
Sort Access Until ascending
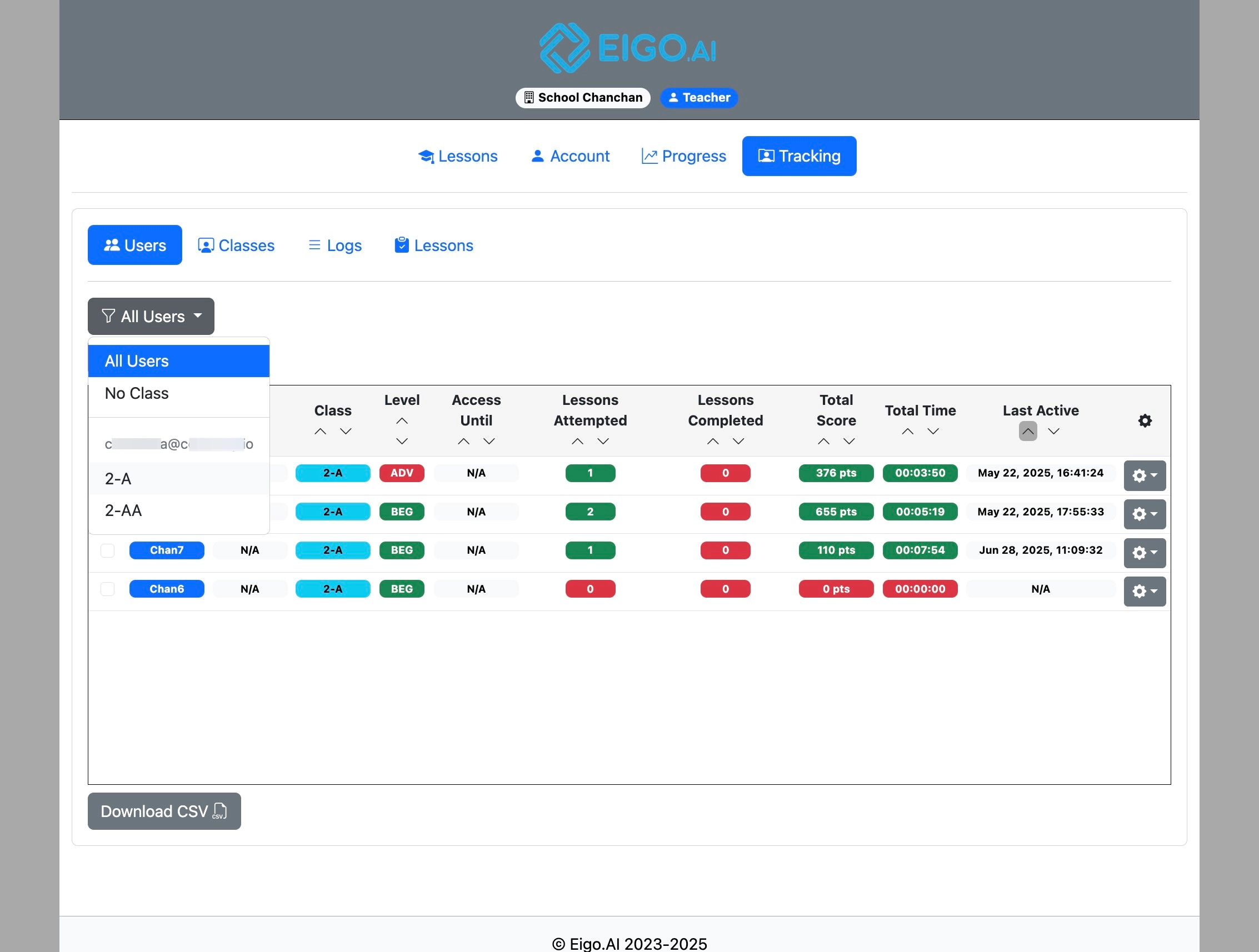[x=464, y=442]
